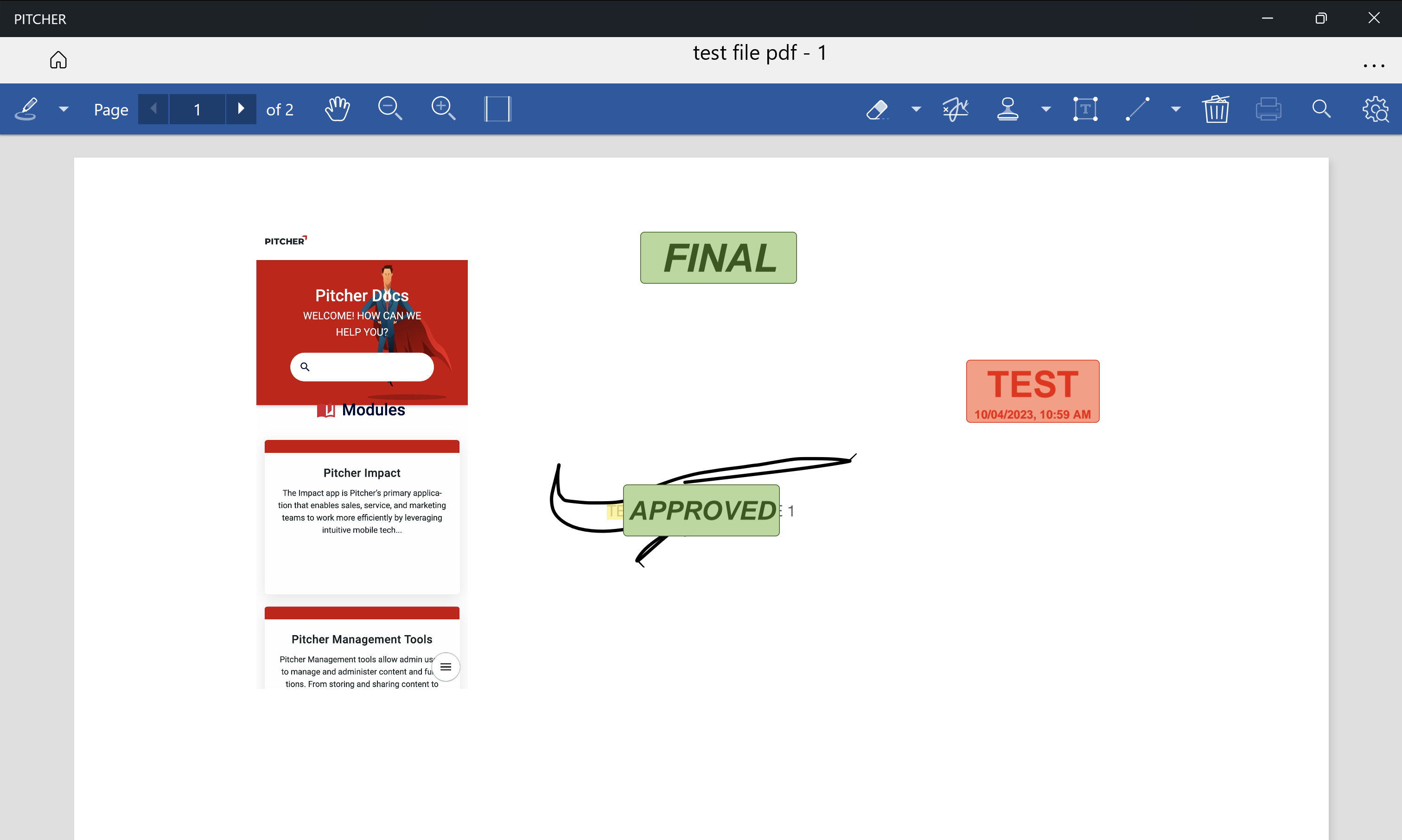
Task: Expand the line tool dropdown arrow
Action: pyautogui.click(x=1176, y=108)
